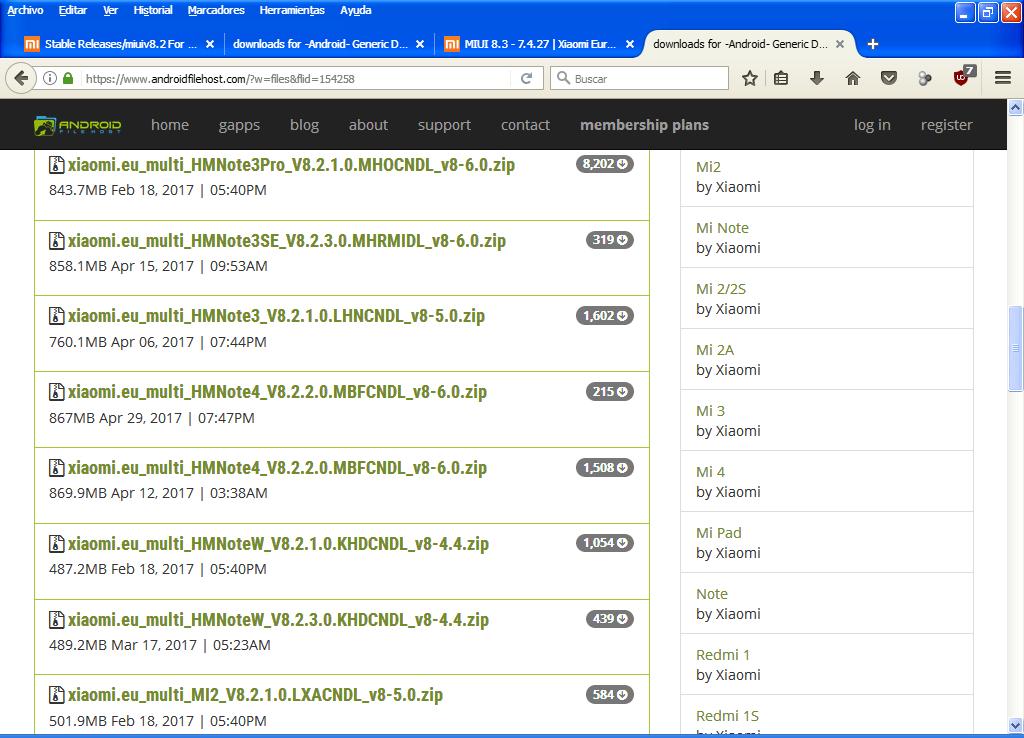Open xiaomi.eu_multi_HMNote3Pro_V8.2.1.0 zip link
Viewport: 1024px width, 738px height.
click(291, 165)
